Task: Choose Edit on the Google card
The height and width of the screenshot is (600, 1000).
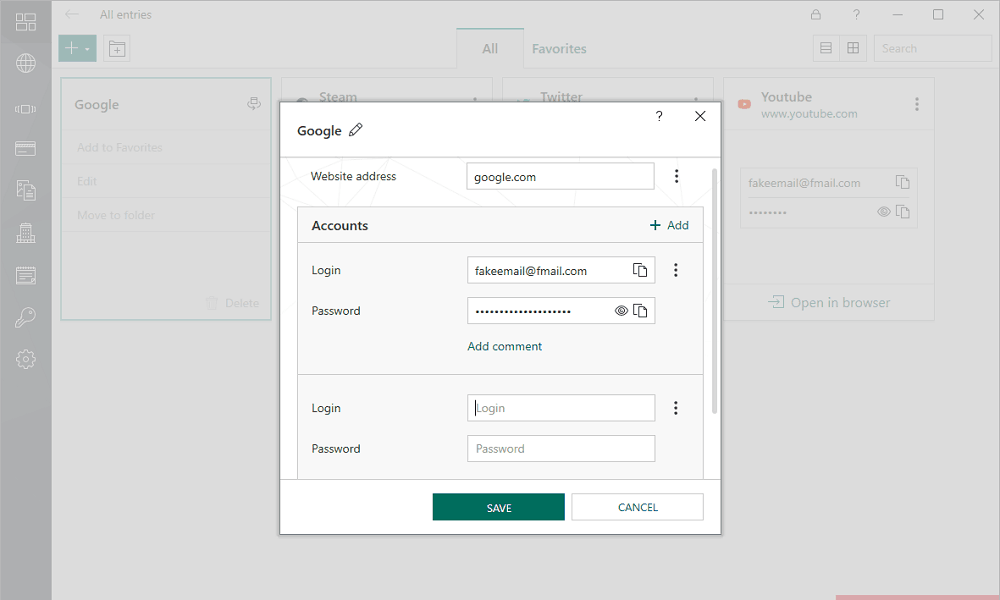Action: click(x=87, y=181)
